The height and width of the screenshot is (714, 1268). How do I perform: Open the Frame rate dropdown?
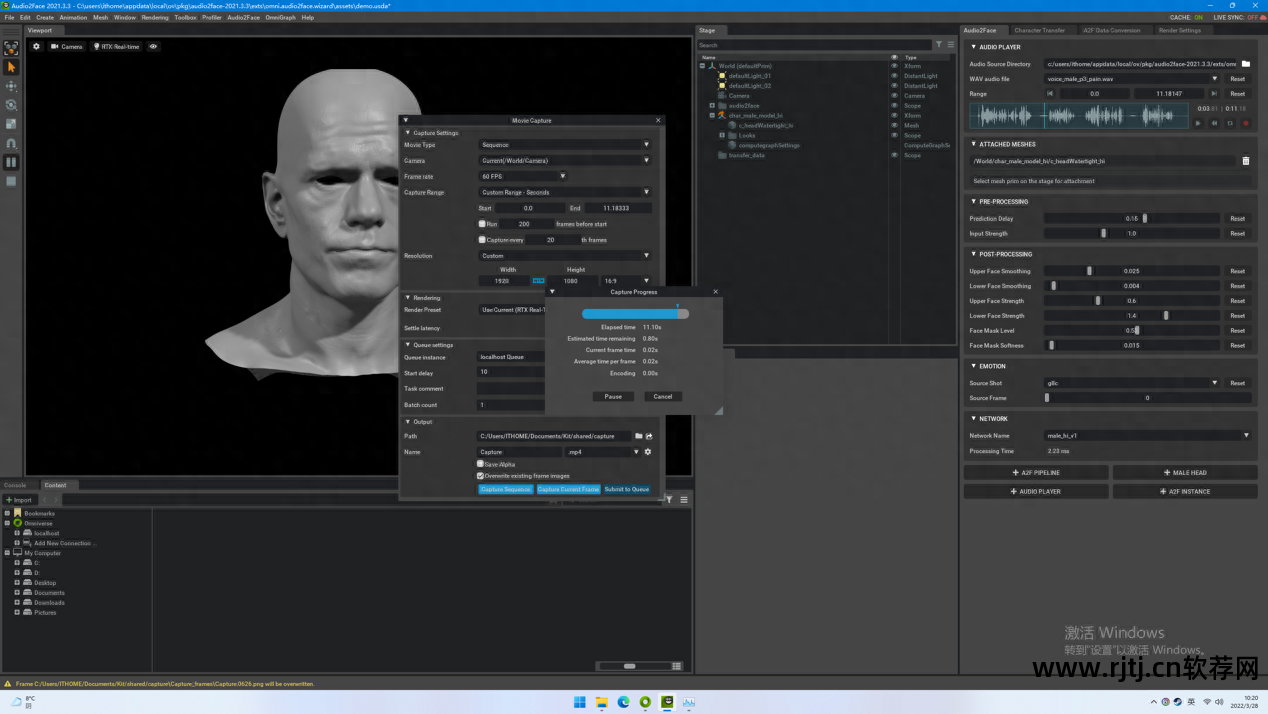(523, 176)
